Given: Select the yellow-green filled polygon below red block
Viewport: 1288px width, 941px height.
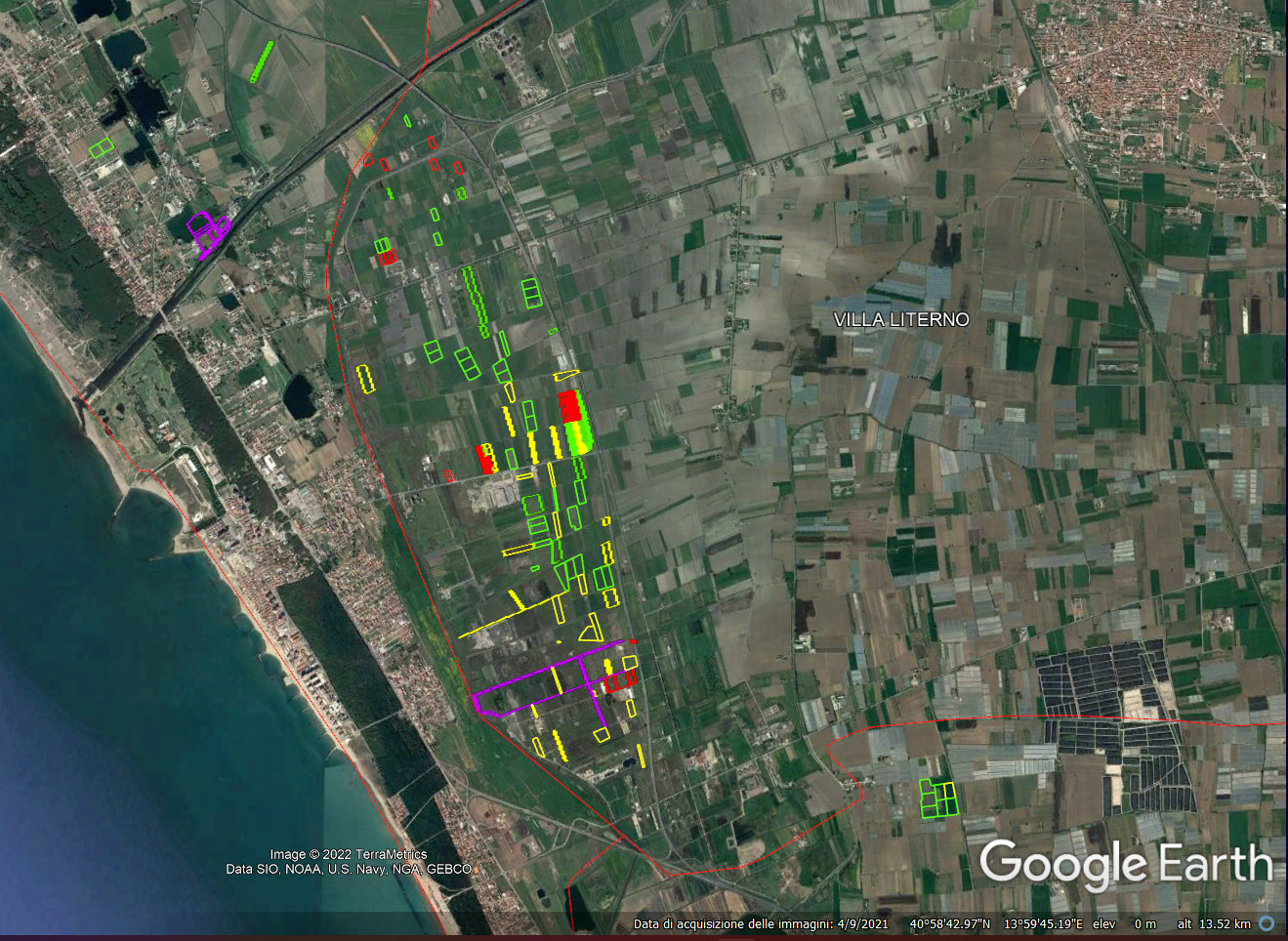Looking at the screenshot, I should click(579, 437).
